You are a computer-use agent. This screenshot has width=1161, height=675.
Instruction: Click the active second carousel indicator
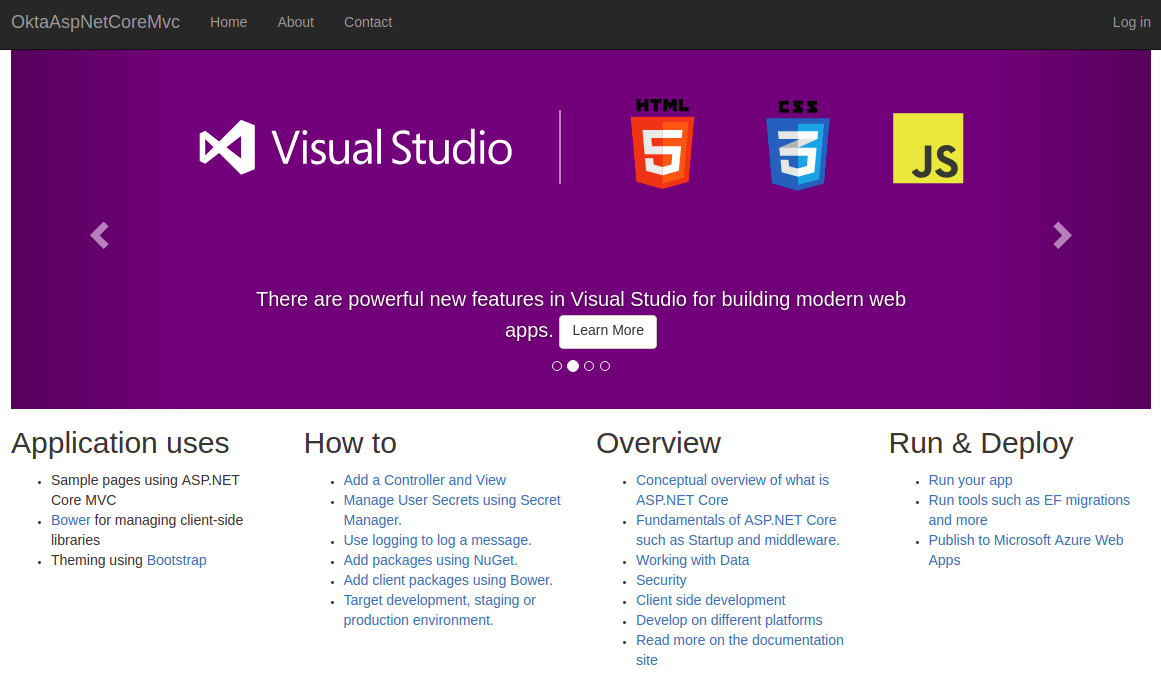click(573, 366)
